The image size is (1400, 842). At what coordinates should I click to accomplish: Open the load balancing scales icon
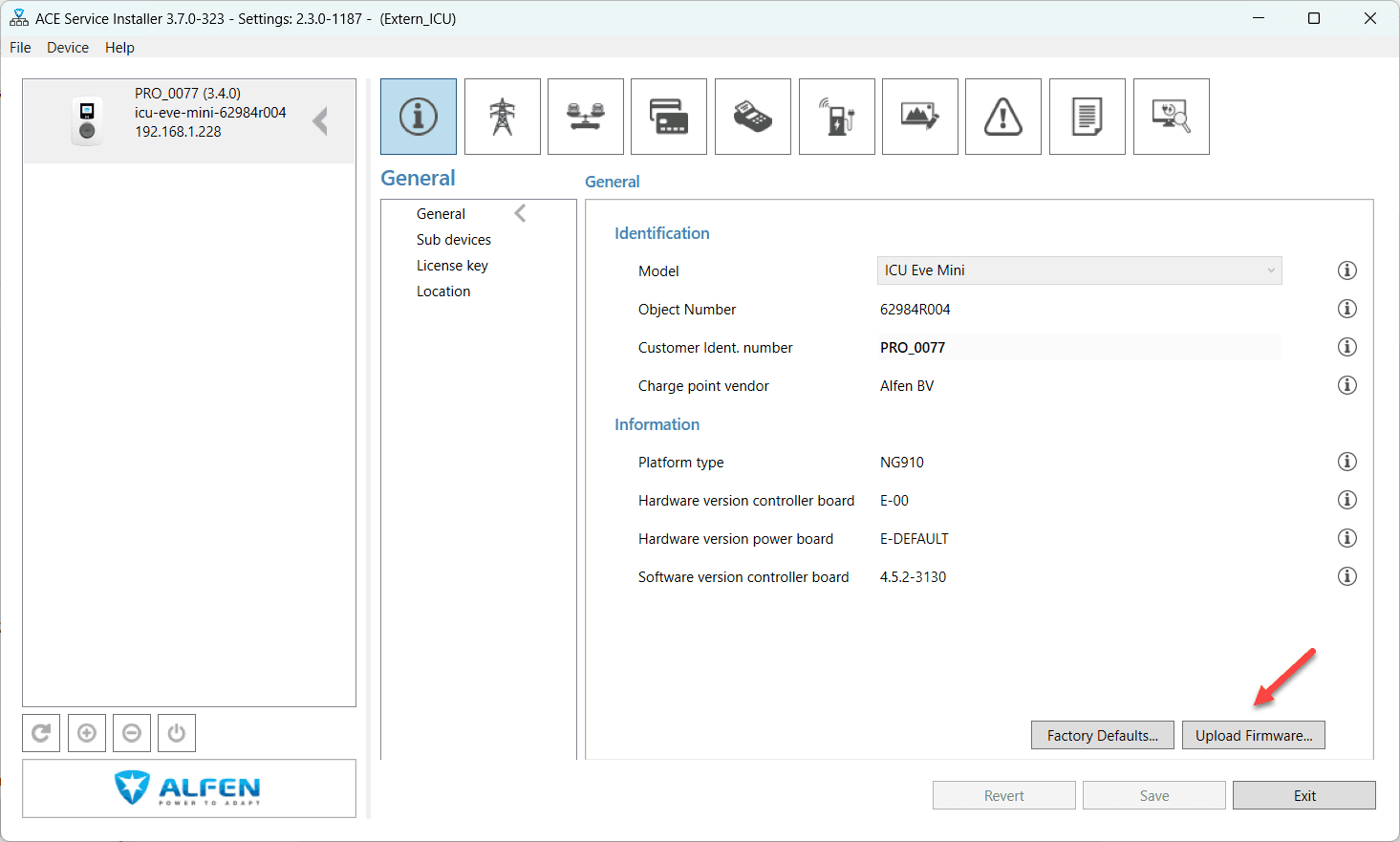tap(586, 117)
